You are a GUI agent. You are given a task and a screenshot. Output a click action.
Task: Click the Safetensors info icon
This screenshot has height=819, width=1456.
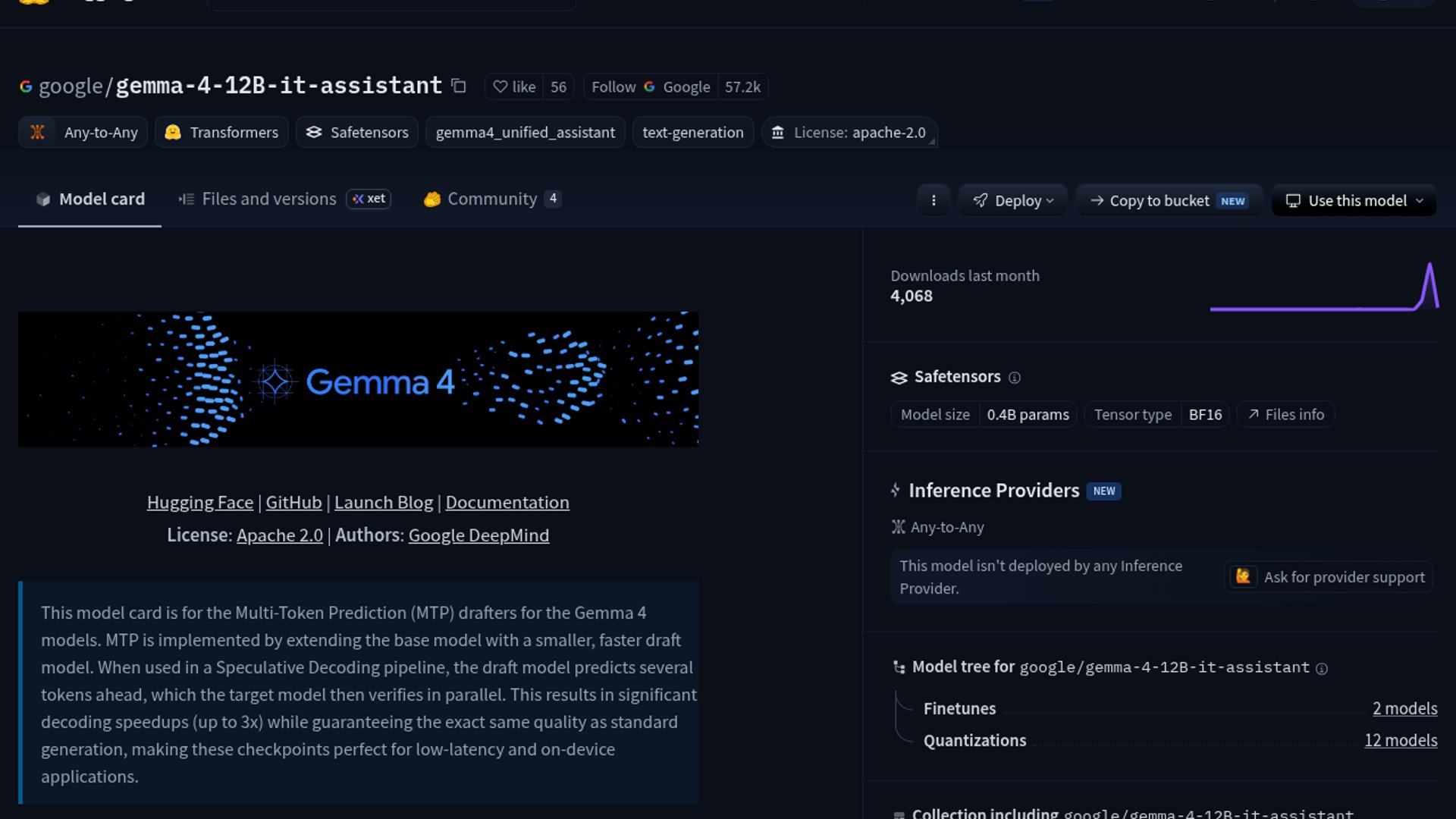(x=1015, y=378)
